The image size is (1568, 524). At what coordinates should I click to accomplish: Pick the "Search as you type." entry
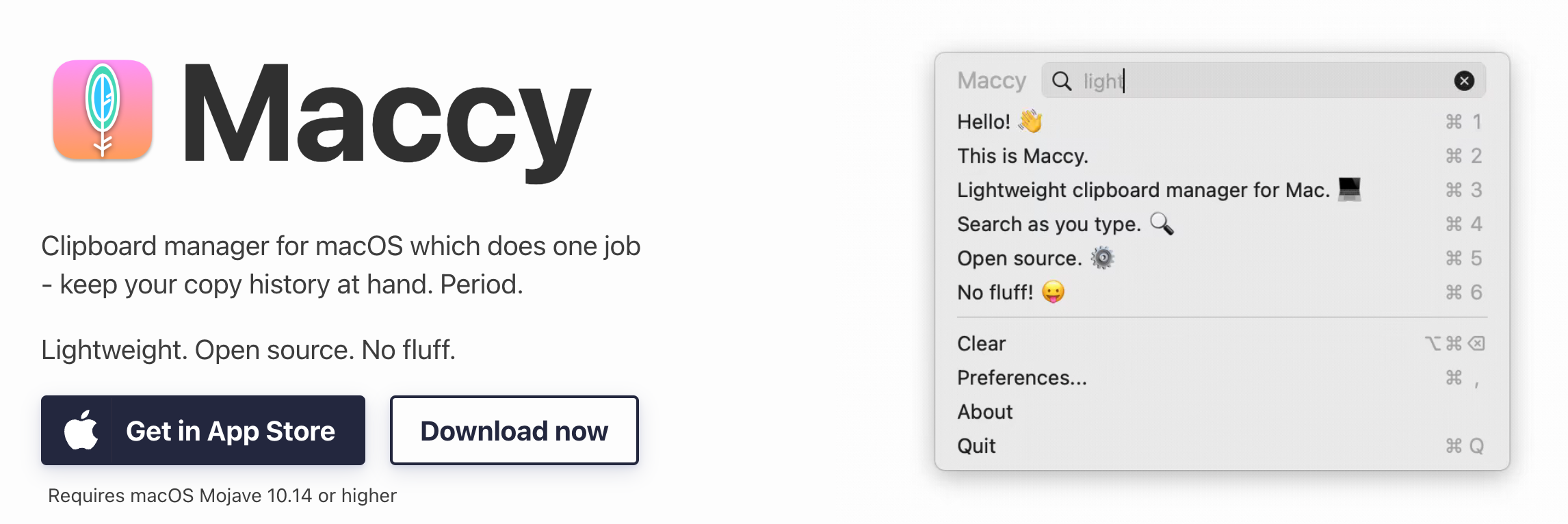tap(1048, 224)
